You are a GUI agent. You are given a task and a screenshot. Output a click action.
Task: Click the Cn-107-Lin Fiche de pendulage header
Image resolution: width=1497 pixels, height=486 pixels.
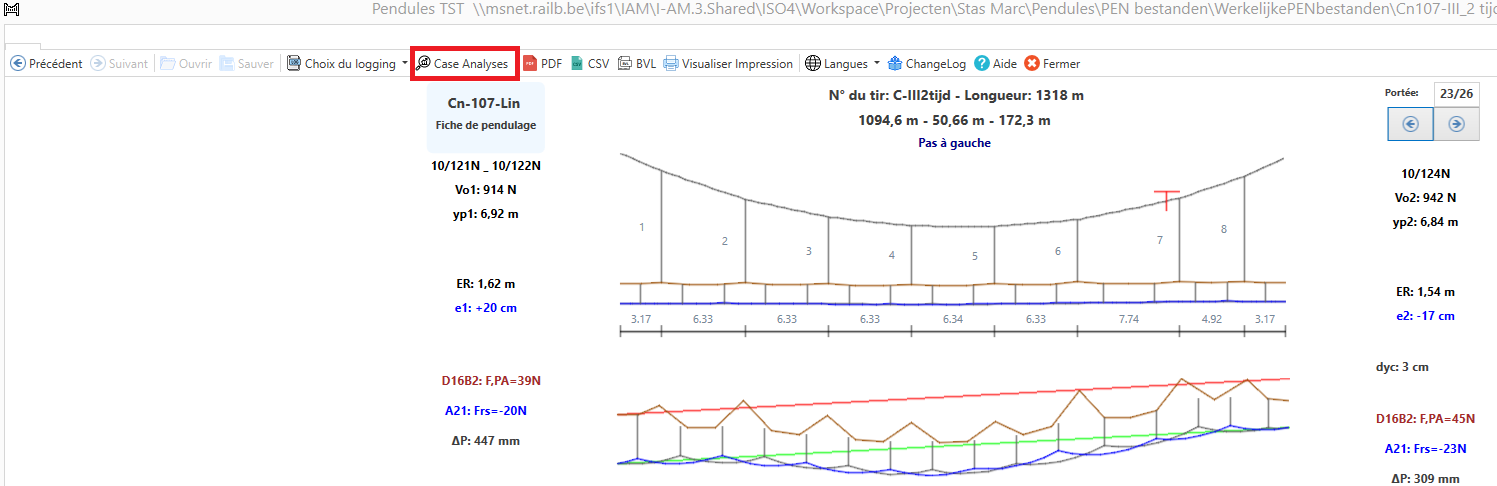[x=485, y=113]
